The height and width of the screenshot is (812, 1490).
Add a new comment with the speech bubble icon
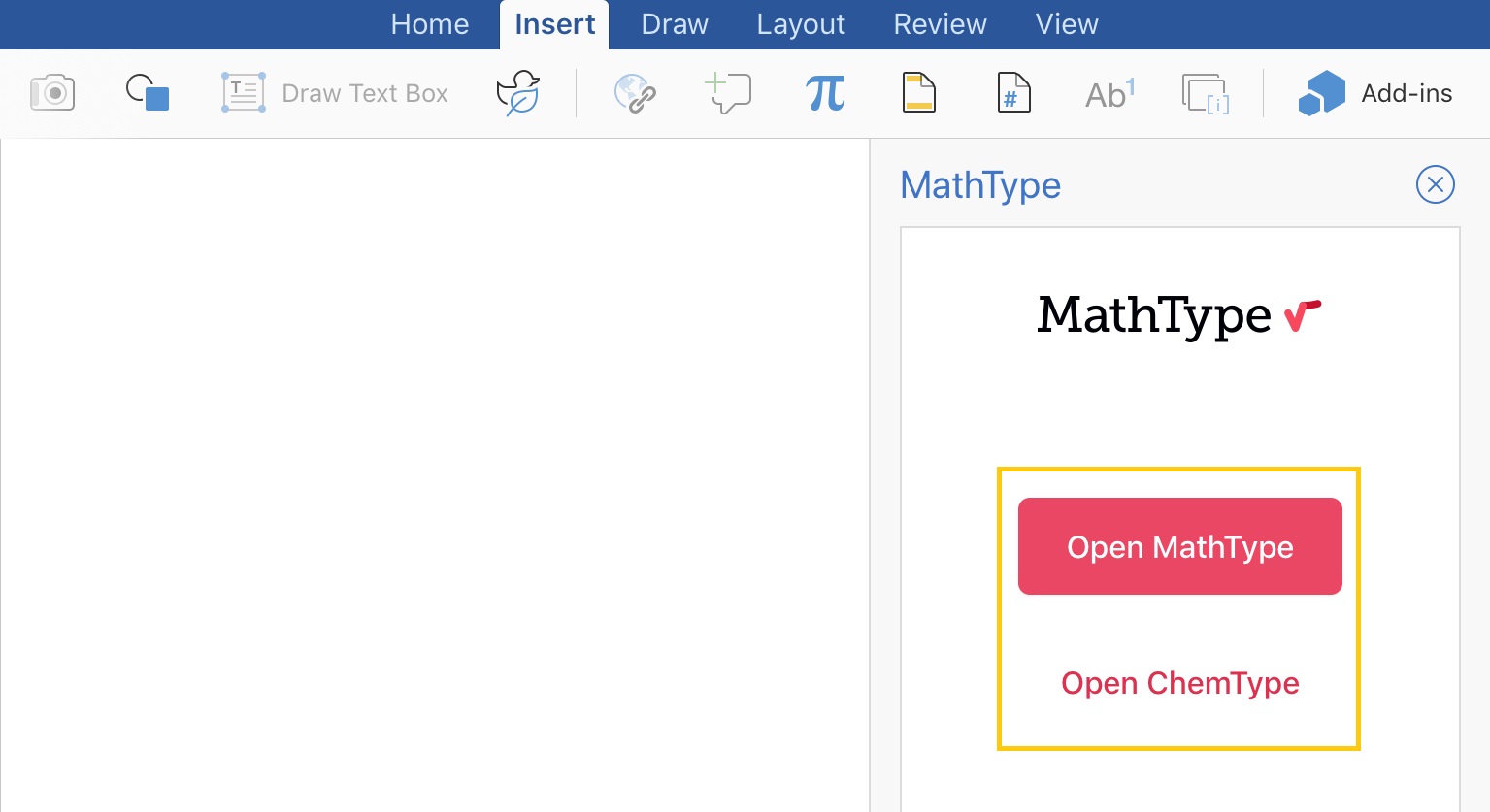coord(728,93)
